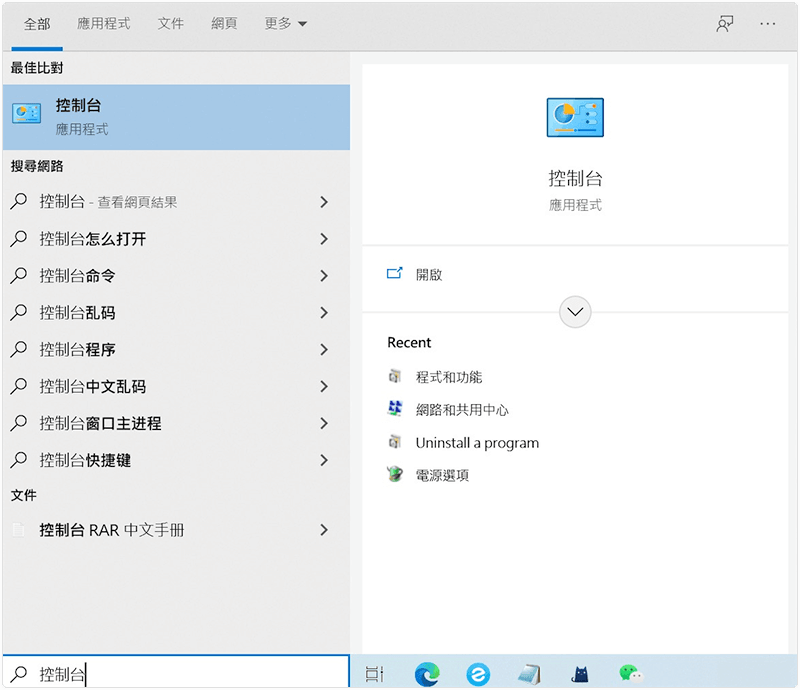Screen dimensions: 800x690
Task: Click the Uninstall a program icon
Action: (x=394, y=441)
